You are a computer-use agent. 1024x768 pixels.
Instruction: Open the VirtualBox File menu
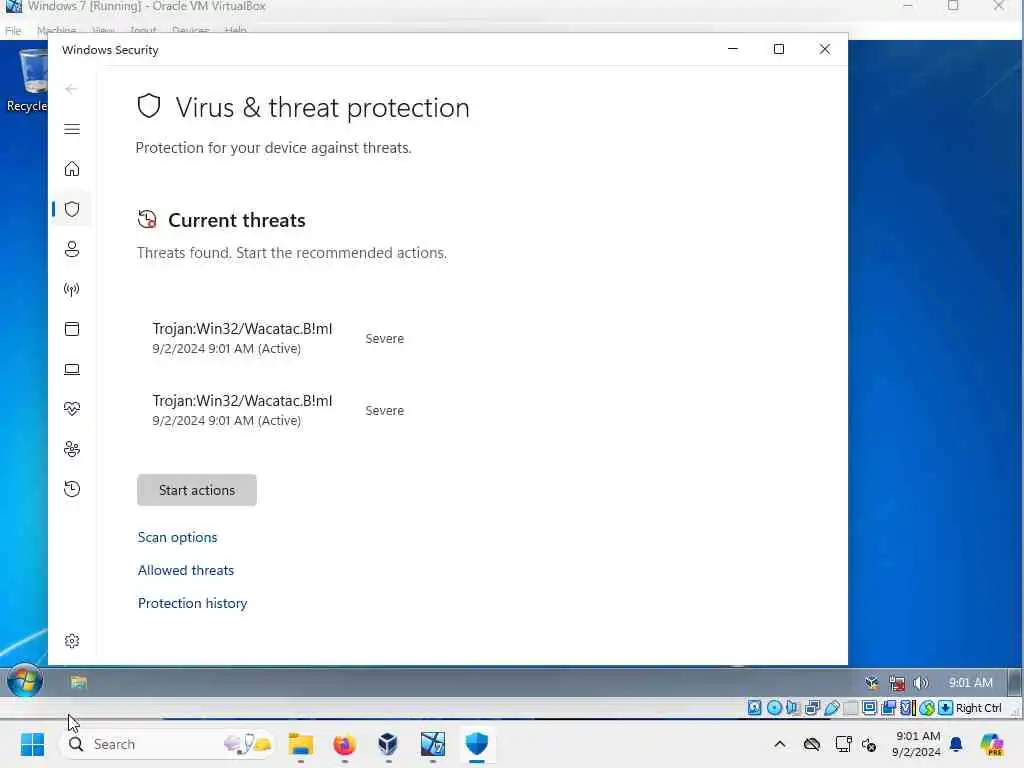13,30
